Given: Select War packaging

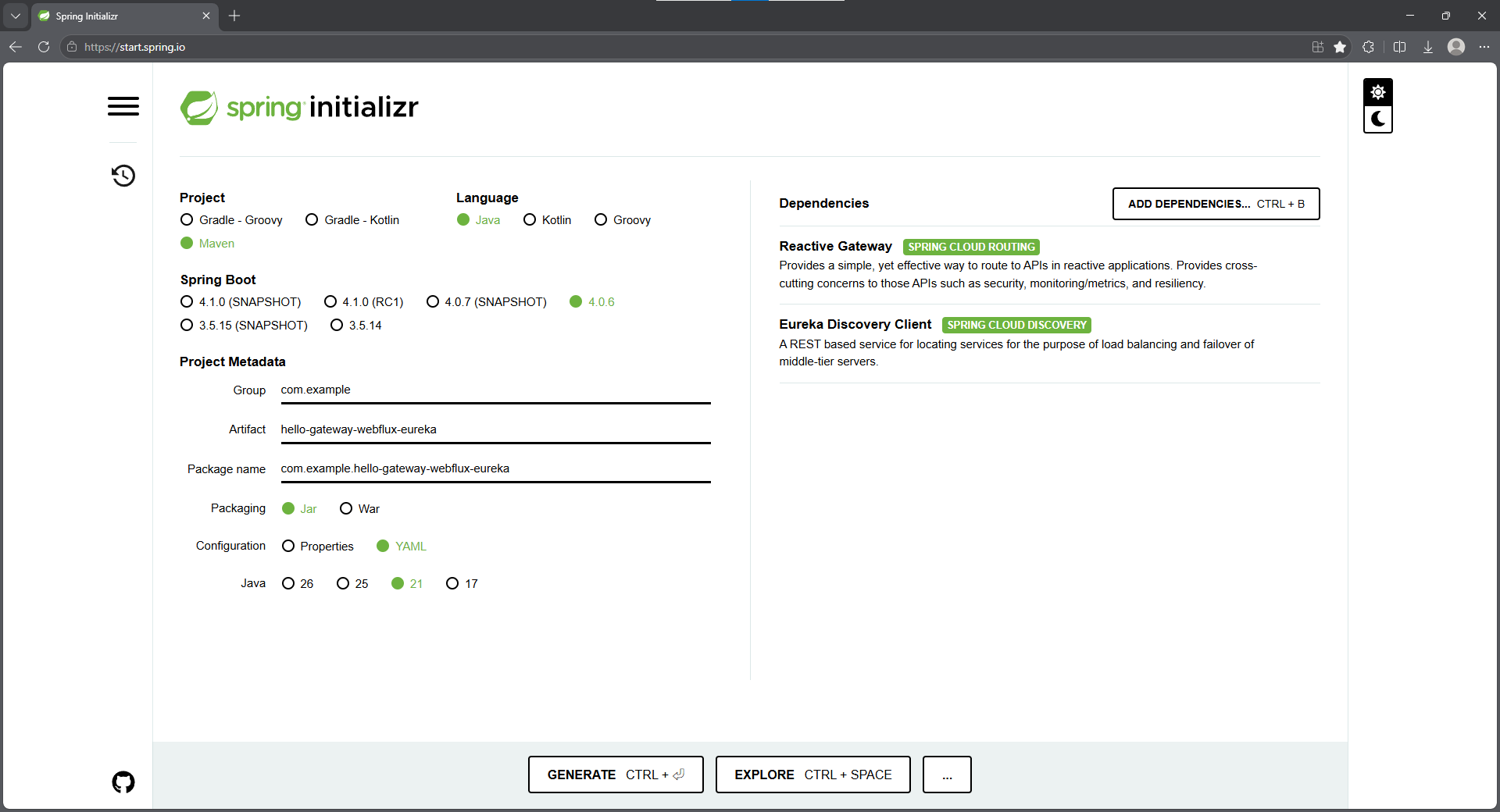Looking at the screenshot, I should click(360, 509).
